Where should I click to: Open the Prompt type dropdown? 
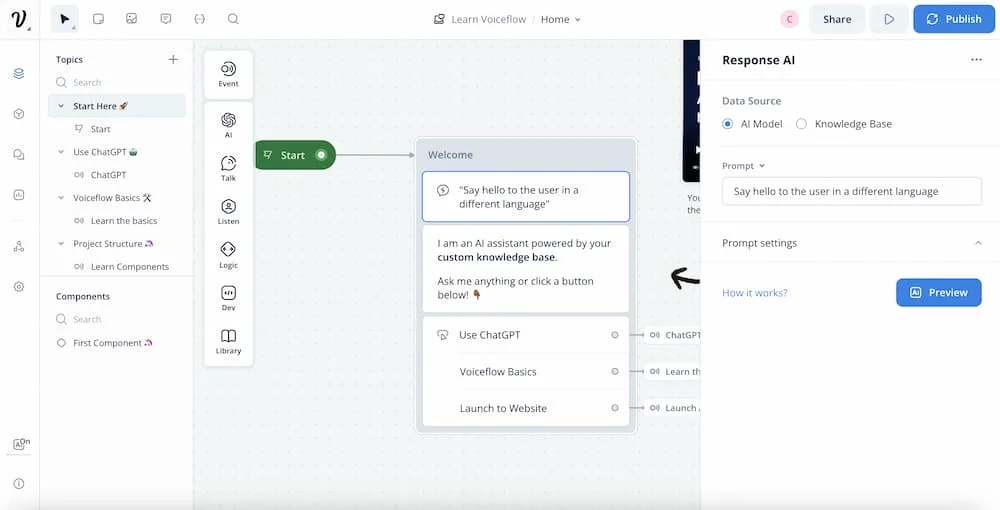pos(744,166)
